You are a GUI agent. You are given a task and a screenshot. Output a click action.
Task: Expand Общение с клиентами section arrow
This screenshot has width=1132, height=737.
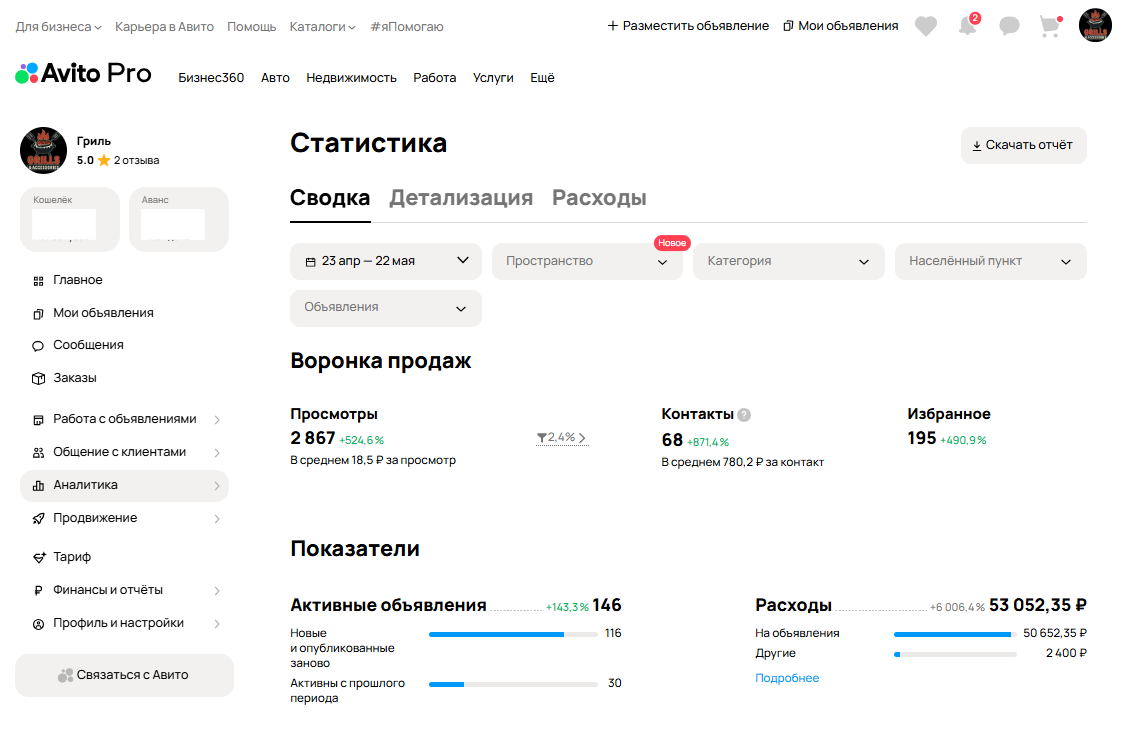click(217, 453)
